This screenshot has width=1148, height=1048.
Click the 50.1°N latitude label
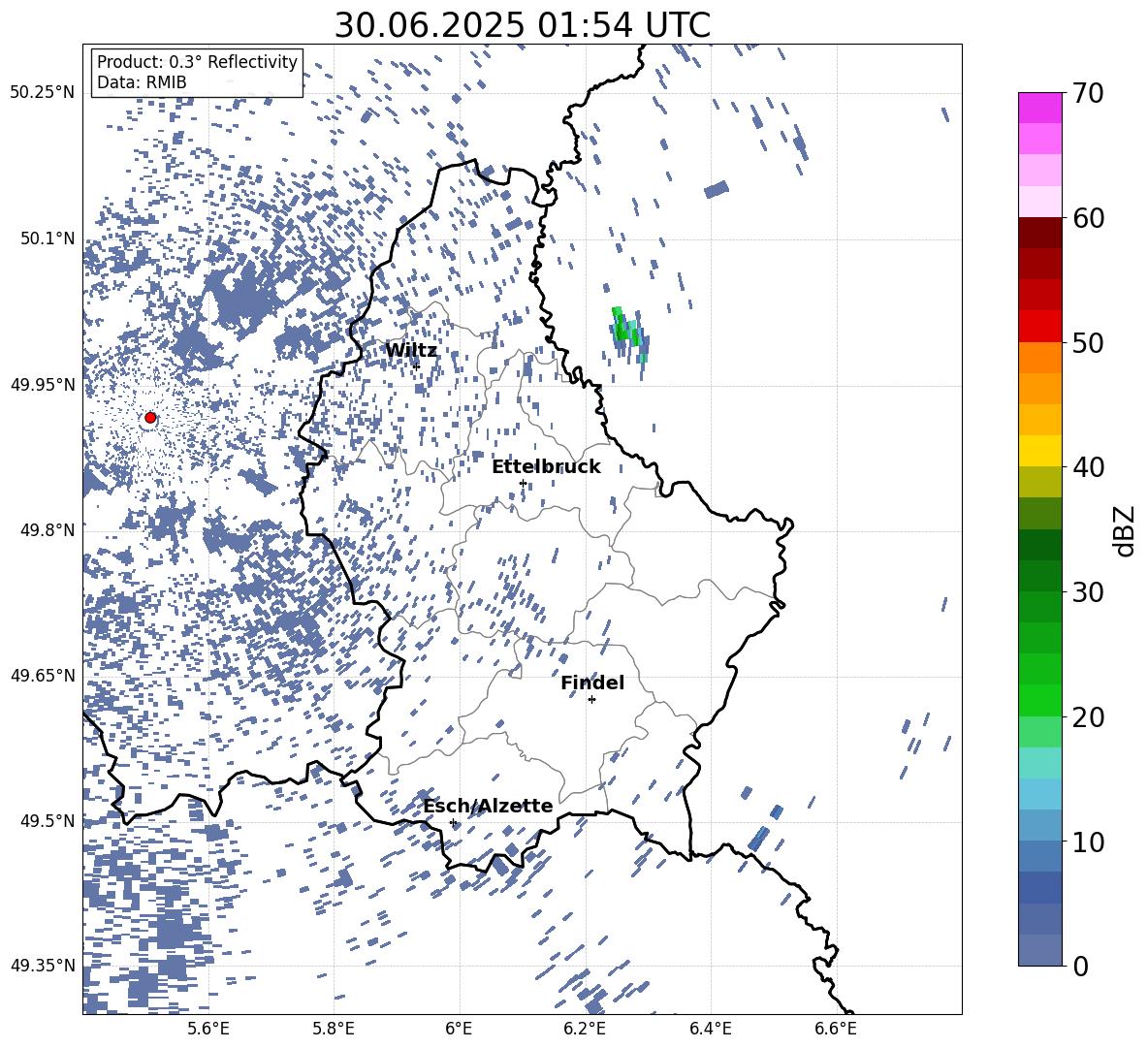pos(48,238)
